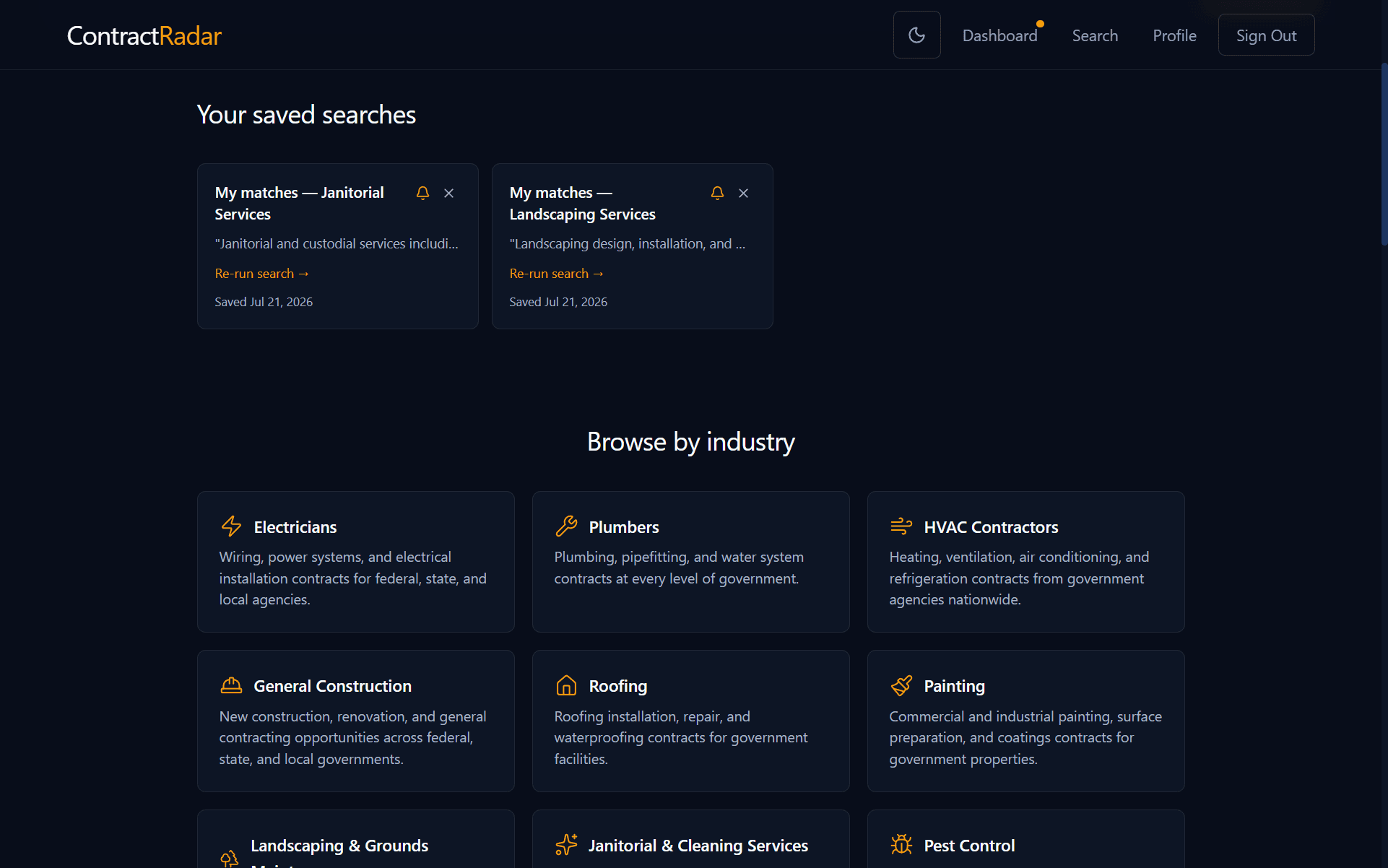The height and width of the screenshot is (868, 1388).
Task: Click the General Construction hard hat icon
Action: pos(231,685)
